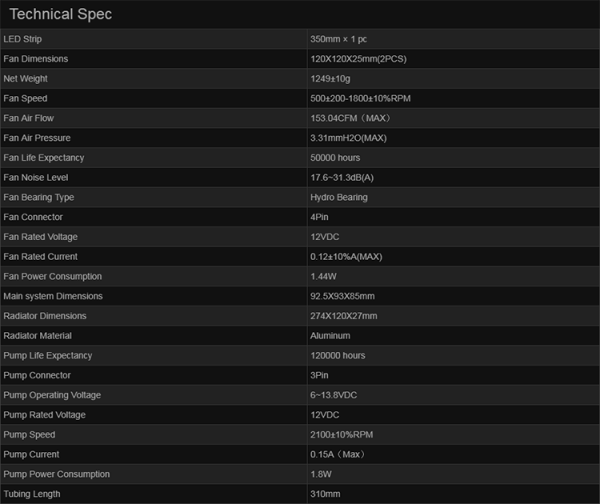Select the 50000 hours value

pyautogui.click(x=336, y=158)
